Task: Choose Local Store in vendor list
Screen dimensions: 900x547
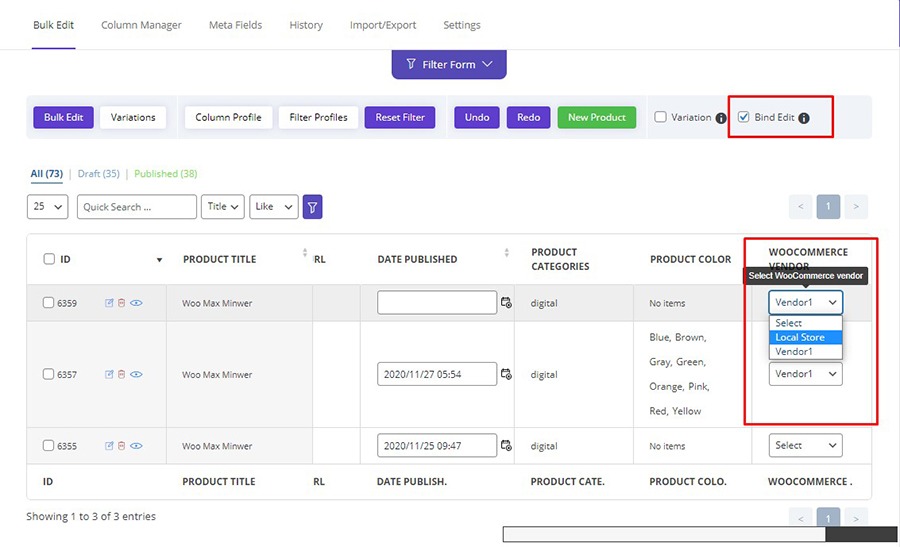Action: pos(805,337)
